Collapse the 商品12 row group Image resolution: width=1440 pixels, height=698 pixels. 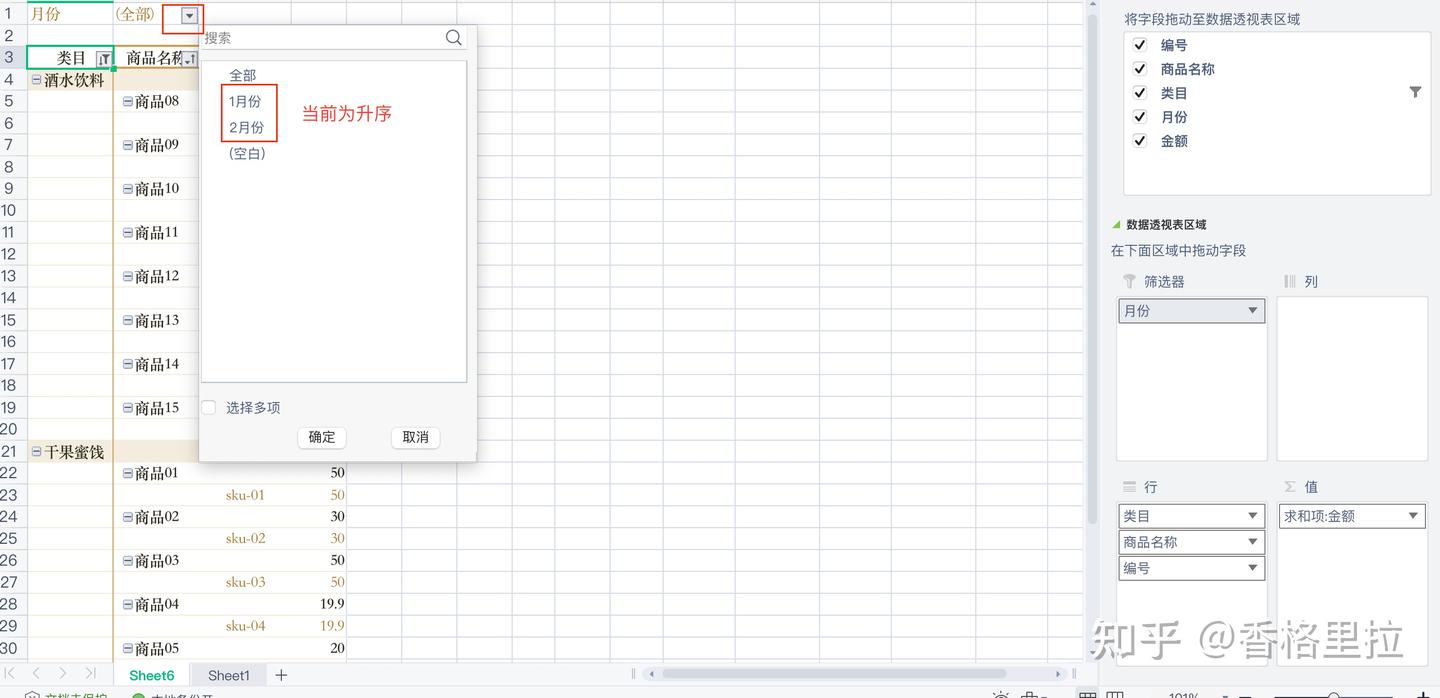coord(127,276)
